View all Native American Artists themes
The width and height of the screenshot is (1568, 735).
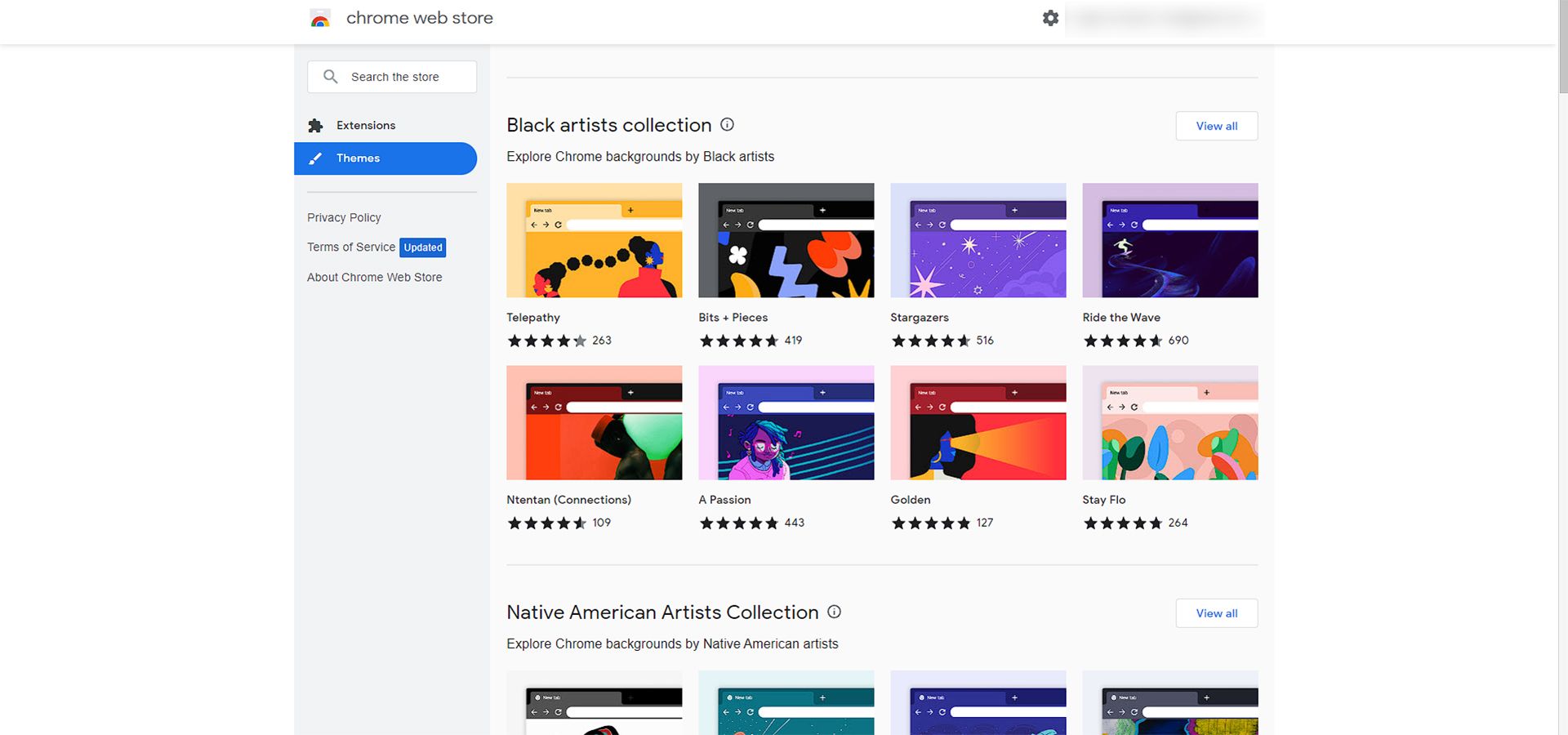pyautogui.click(x=1216, y=613)
